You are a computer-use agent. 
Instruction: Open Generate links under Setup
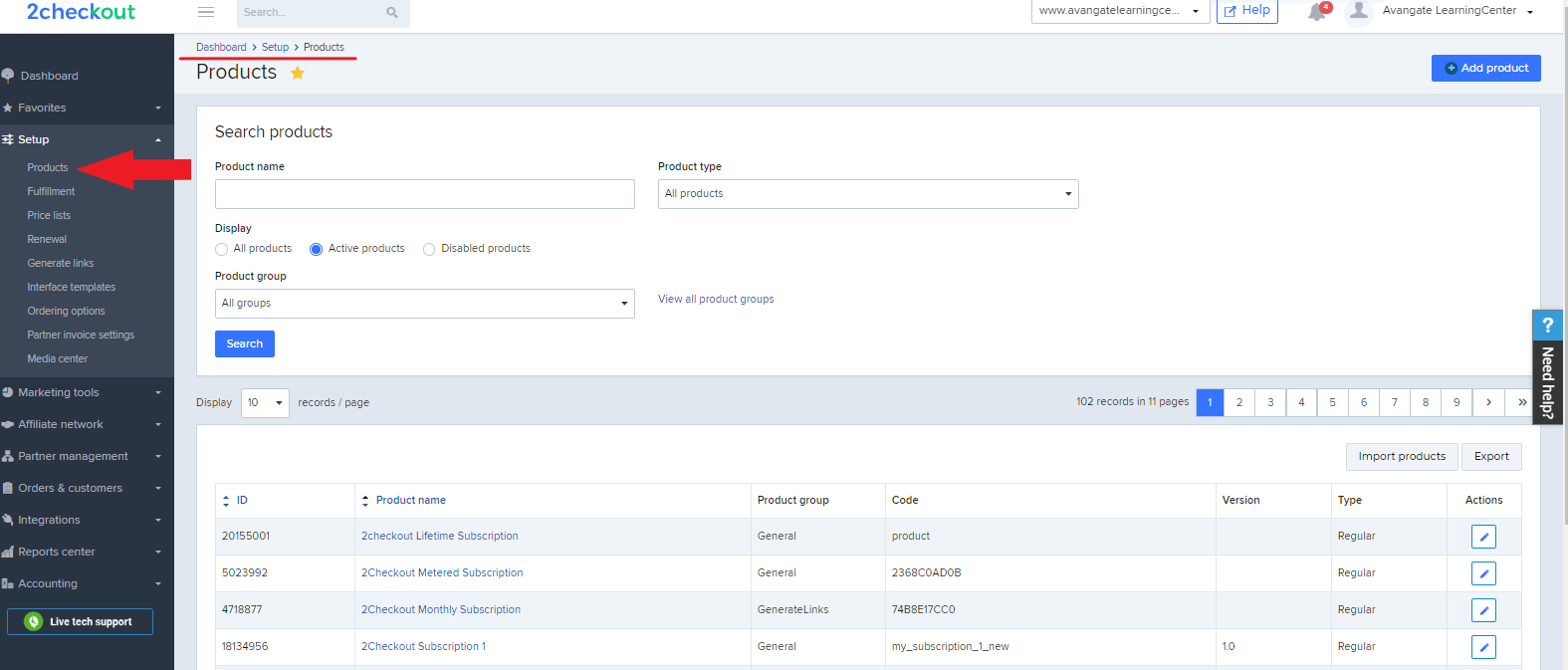(x=61, y=263)
